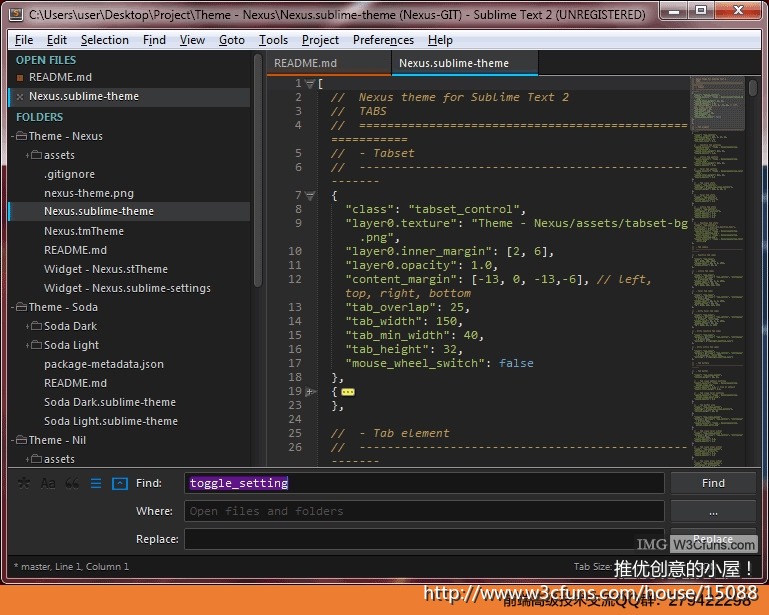This screenshot has height=615, width=769.
Task: Select the Nexus.sublime-theme tab
Action: (464, 63)
